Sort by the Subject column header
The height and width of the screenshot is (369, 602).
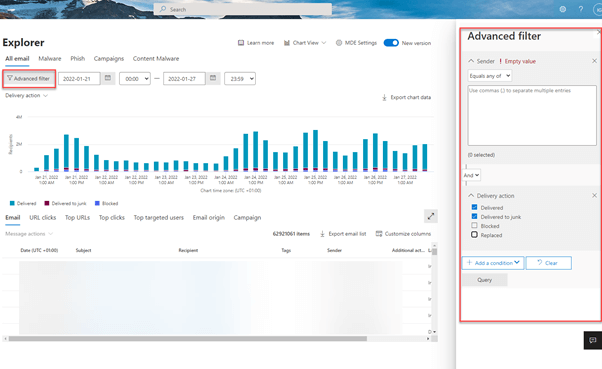83,250
